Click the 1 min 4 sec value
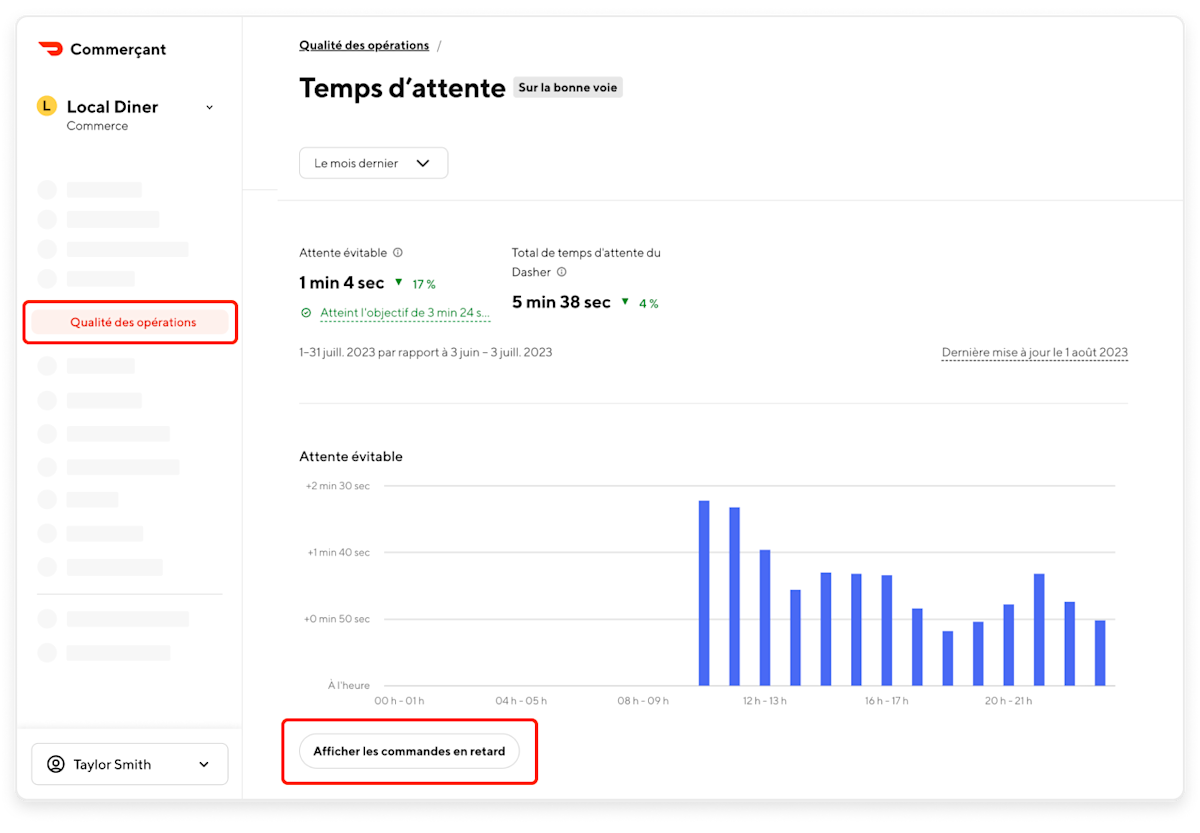Screen dimensions: 1200x833 pos(341,283)
